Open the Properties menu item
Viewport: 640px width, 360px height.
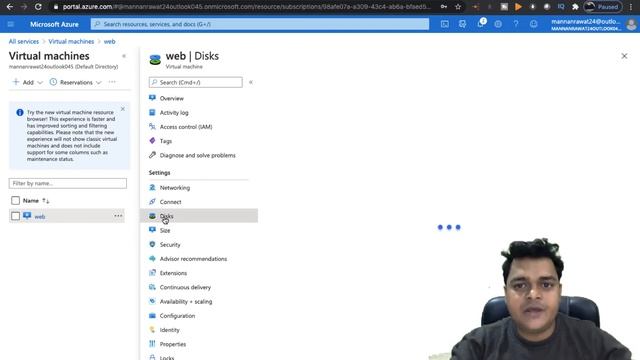[x=173, y=344]
